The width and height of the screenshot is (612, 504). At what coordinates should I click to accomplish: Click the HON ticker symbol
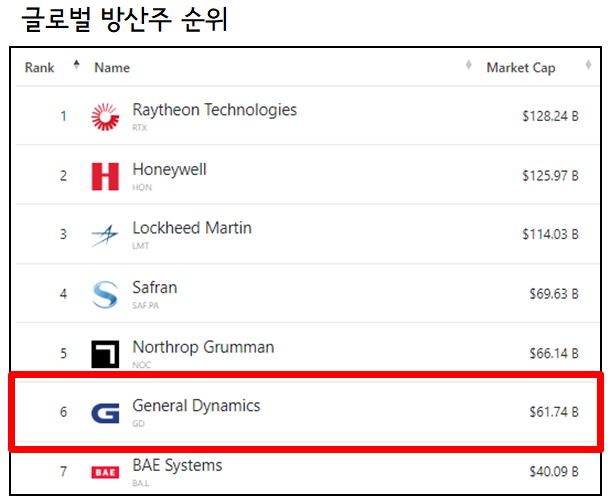click(x=142, y=187)
